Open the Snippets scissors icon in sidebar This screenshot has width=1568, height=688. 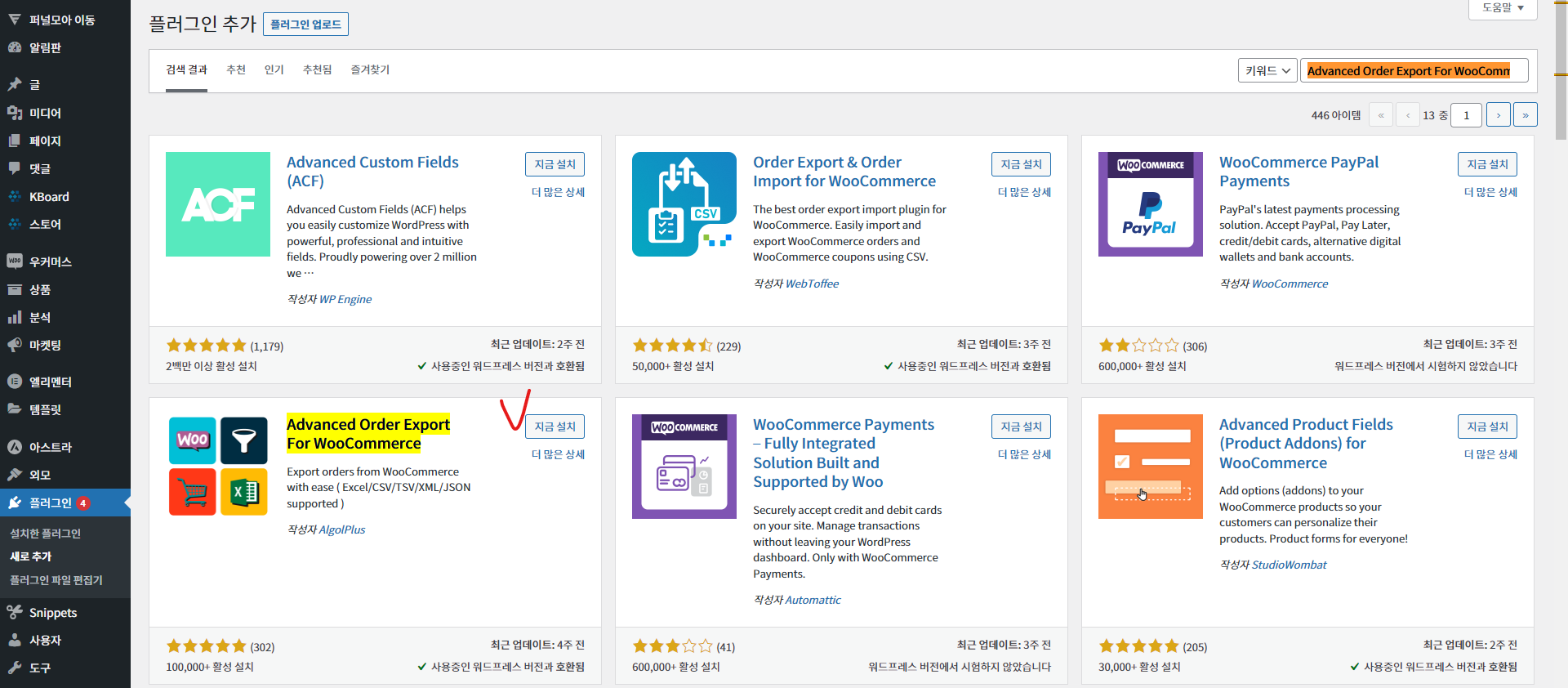coord(15,612)
